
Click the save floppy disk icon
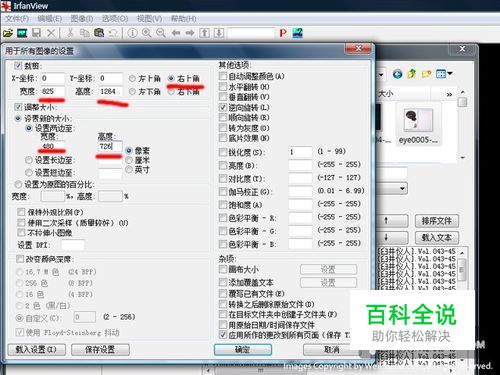(x=37, y=33)
